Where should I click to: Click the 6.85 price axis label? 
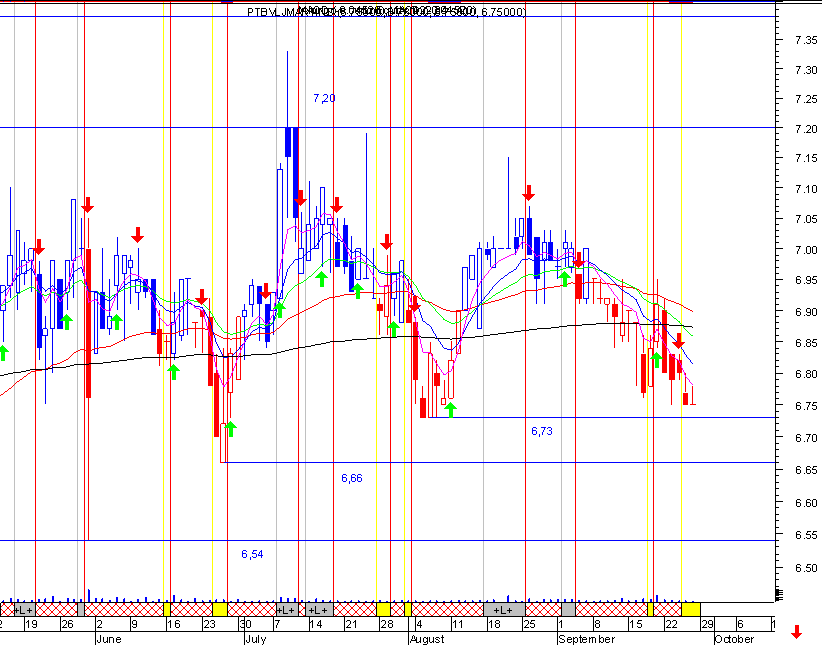pyautogui.click(x=806, y=343)
